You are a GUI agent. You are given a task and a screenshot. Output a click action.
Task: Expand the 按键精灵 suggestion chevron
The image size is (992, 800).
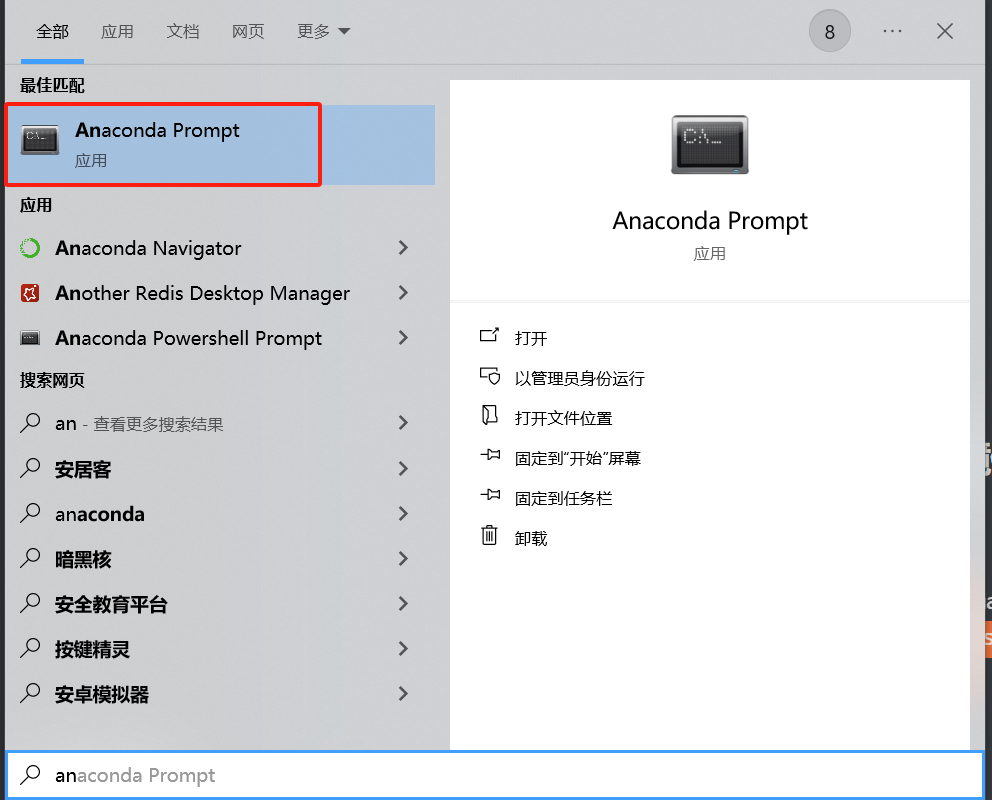[403, 649]
